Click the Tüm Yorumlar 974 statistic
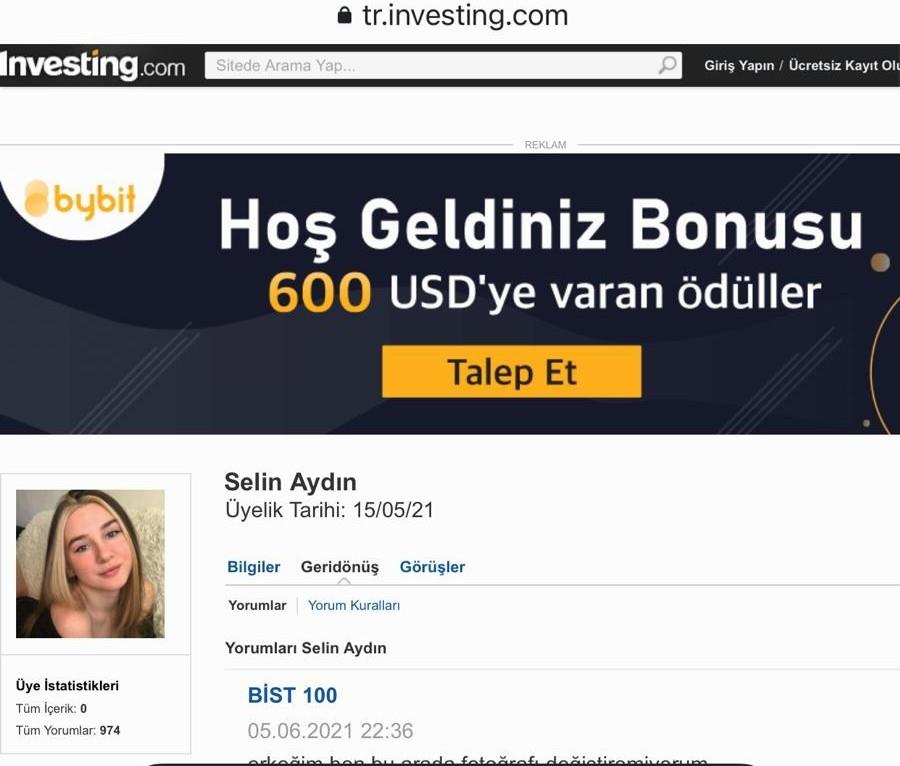Image resolution: width=900 pixels, height=766 pixels. pyautogui.click(x=68, y=730)
